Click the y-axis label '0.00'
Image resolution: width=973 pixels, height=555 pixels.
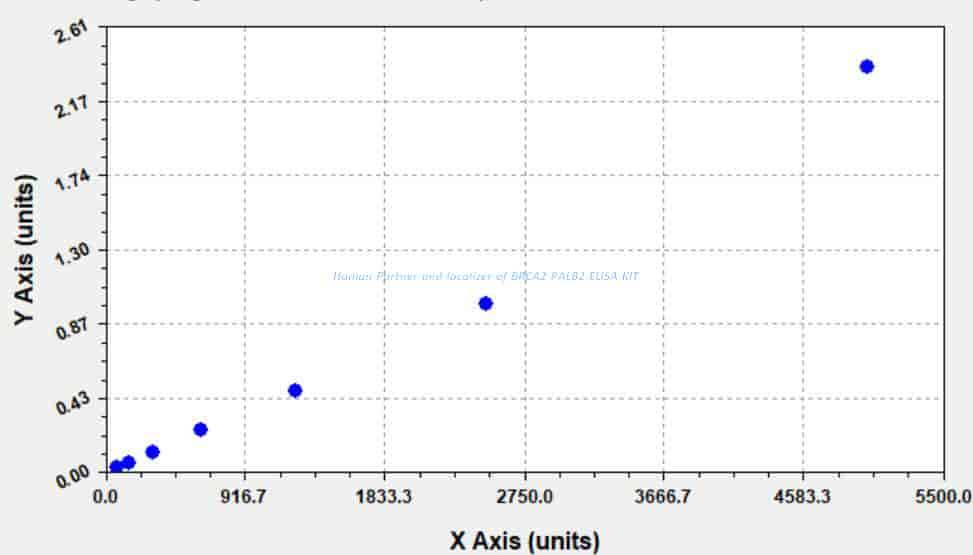(x=72, y=477)
